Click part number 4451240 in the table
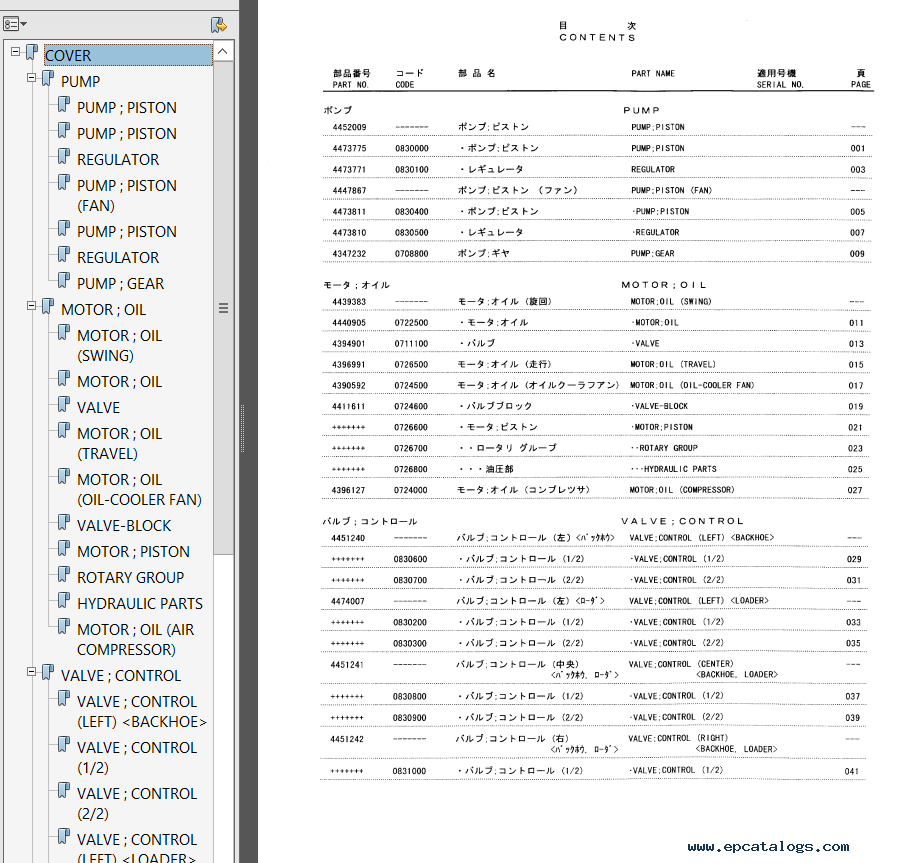This screenshot has width=900, height=863. pos(348,538)
